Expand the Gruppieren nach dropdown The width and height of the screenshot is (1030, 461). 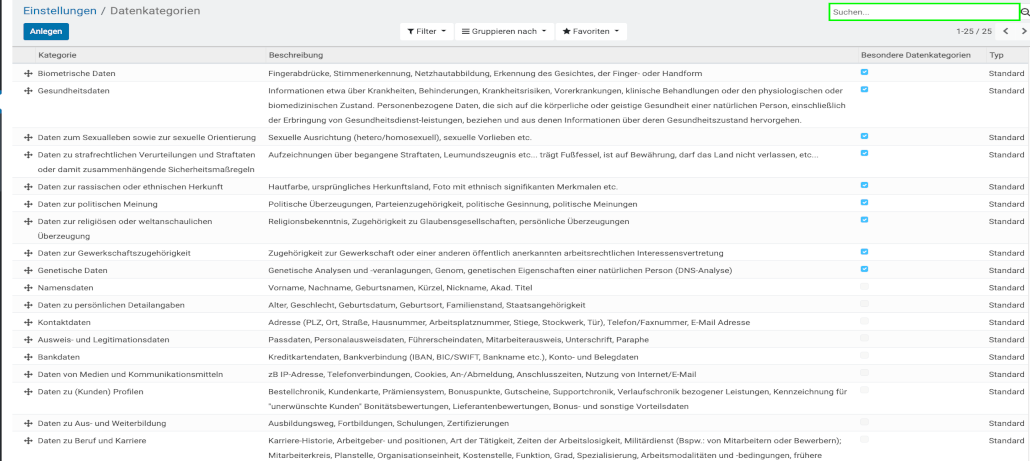coord(503,32)
